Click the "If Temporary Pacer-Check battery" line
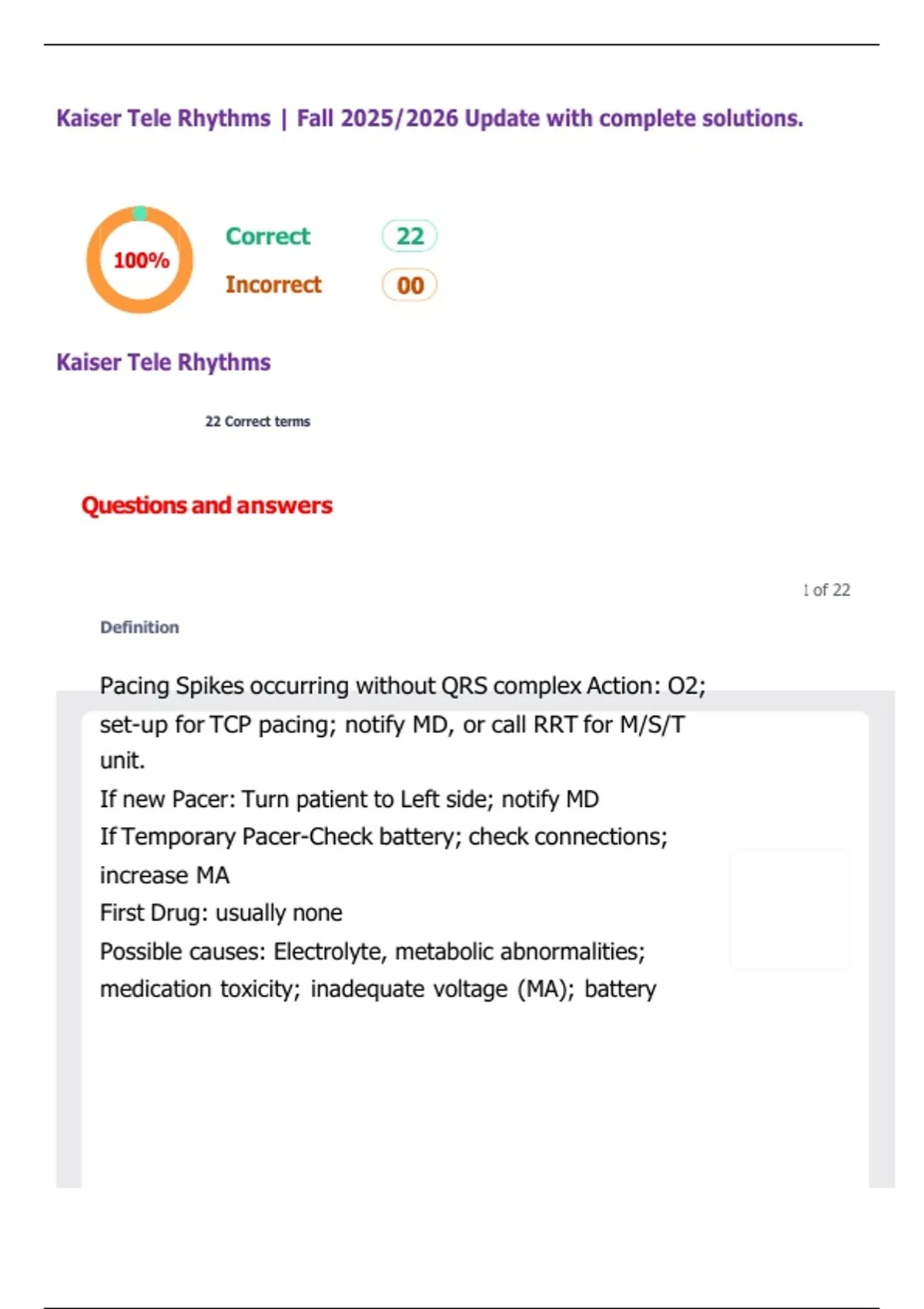Screen dimensions: 924x1309 pyautogui.click(x=383, y=837)
